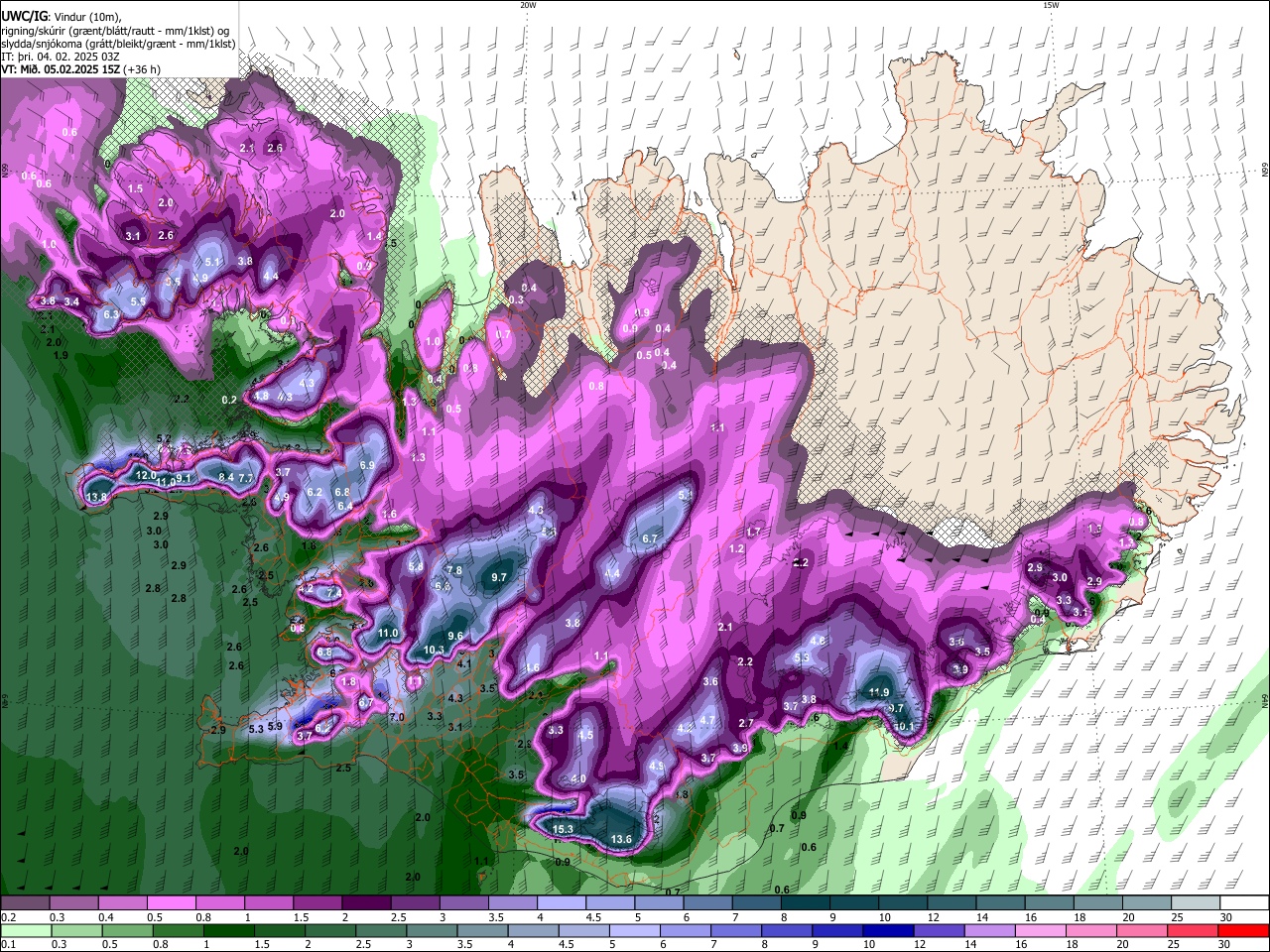Click the 8.4 precipitation value

(226, 478)
